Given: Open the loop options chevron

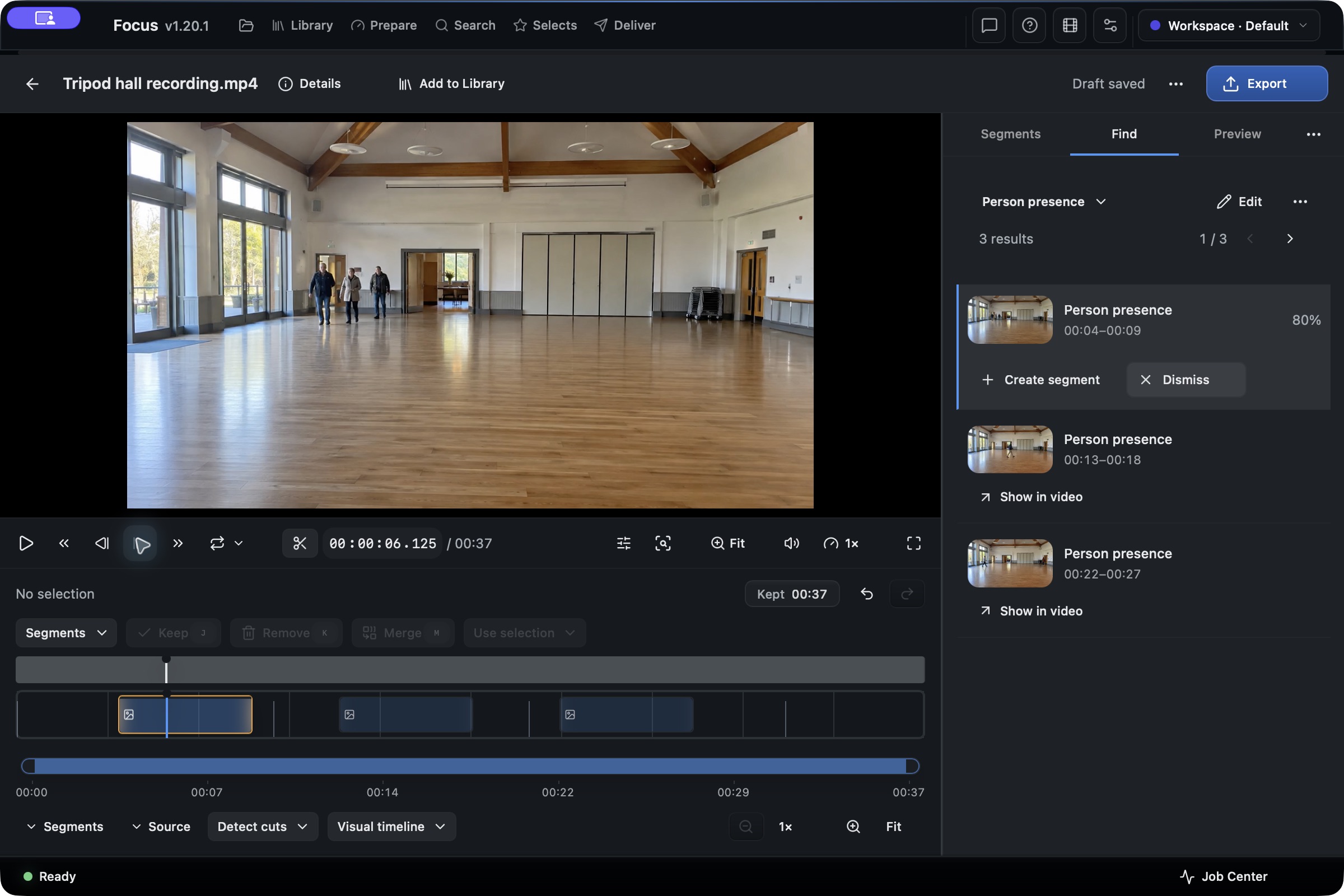Looking at the screenshot, I should pyautogui.click(x=239, y=543).
